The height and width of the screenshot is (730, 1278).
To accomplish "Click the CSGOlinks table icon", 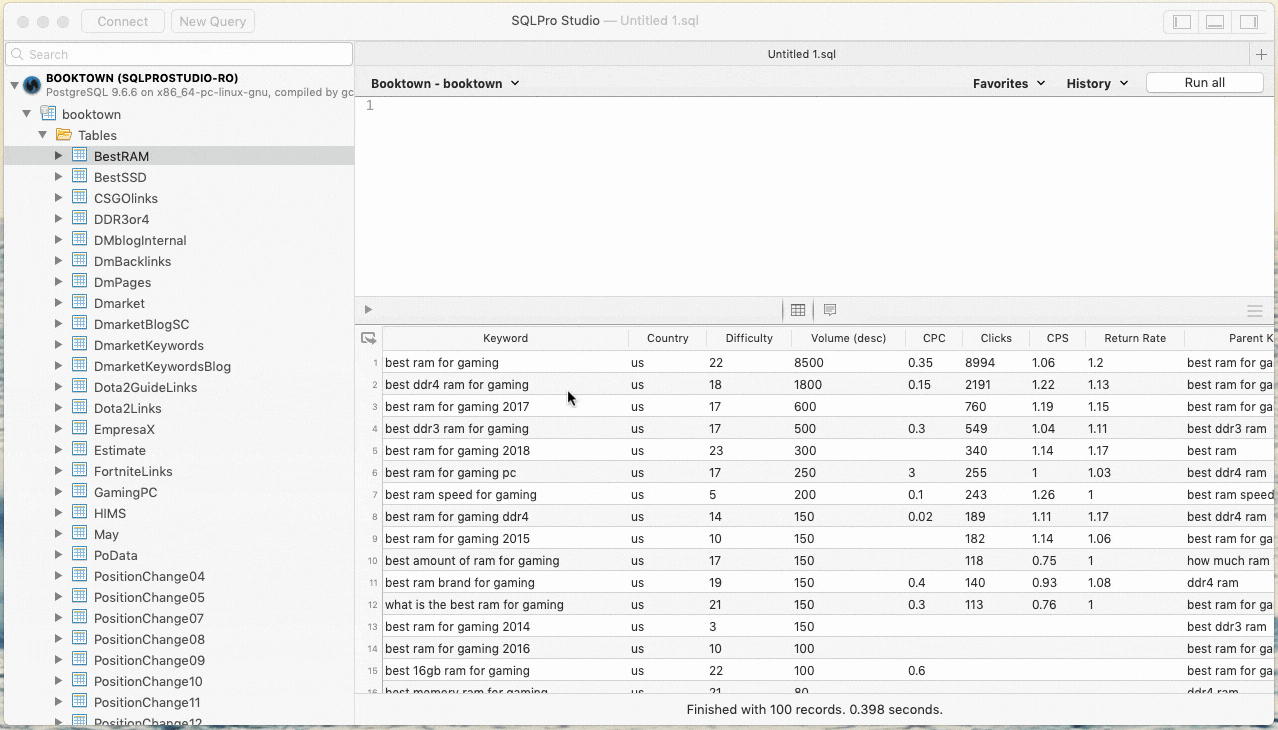I will 80,197.
